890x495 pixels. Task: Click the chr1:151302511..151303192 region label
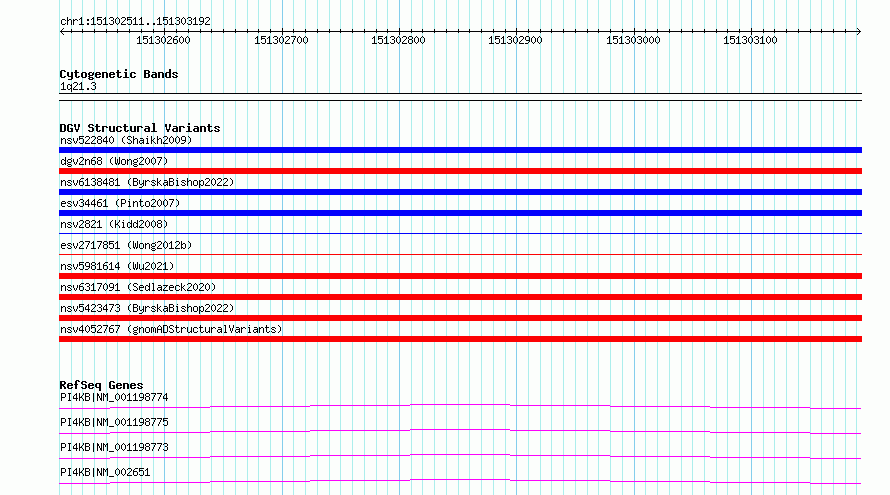135,21
